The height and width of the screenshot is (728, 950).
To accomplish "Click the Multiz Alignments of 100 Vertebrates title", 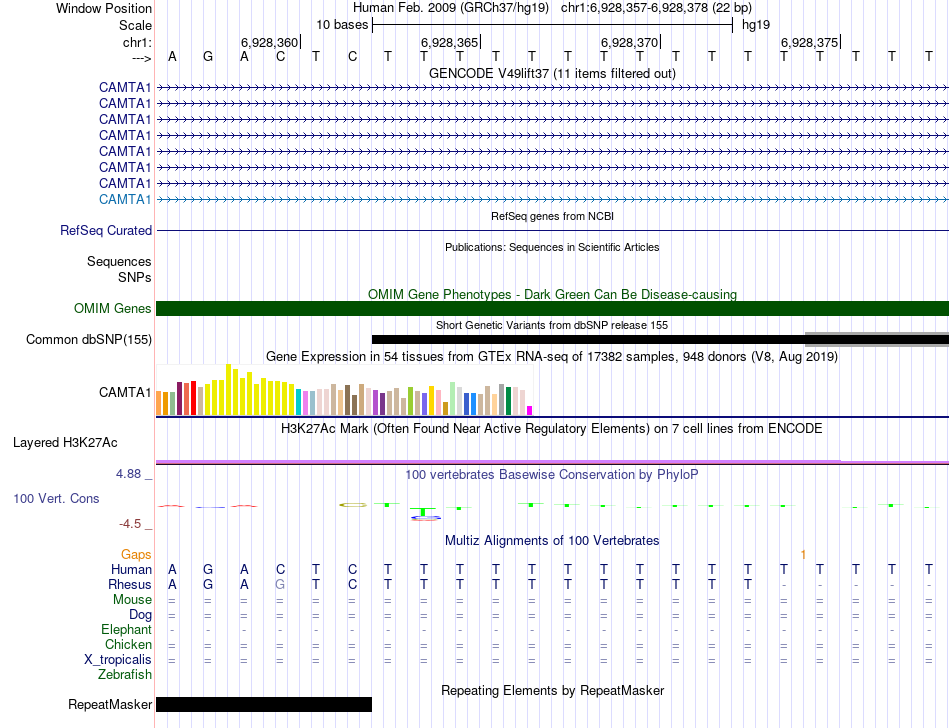I will 552,540.
